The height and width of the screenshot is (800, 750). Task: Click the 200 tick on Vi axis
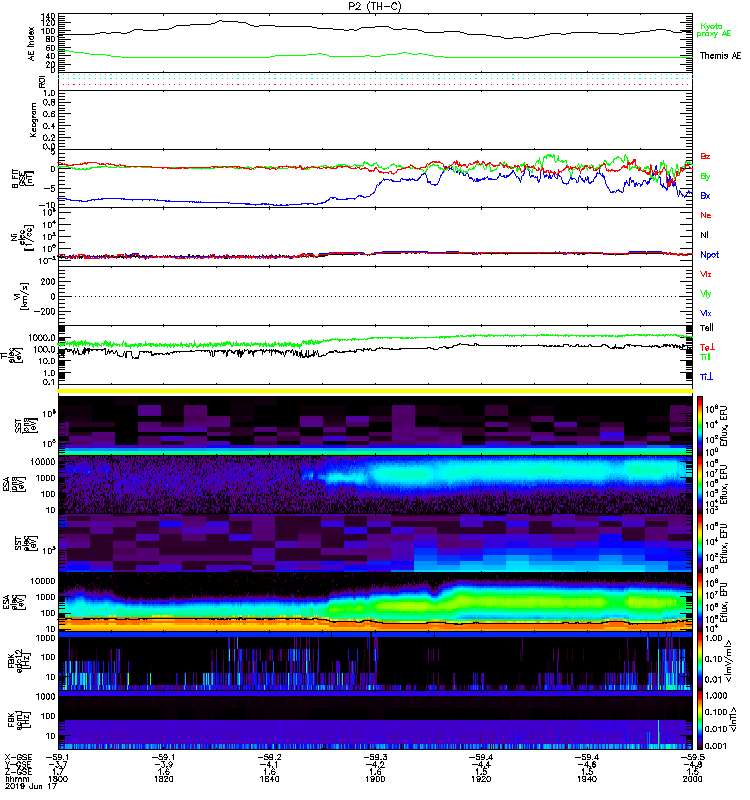pyautogui.click(x=48, y=282)
